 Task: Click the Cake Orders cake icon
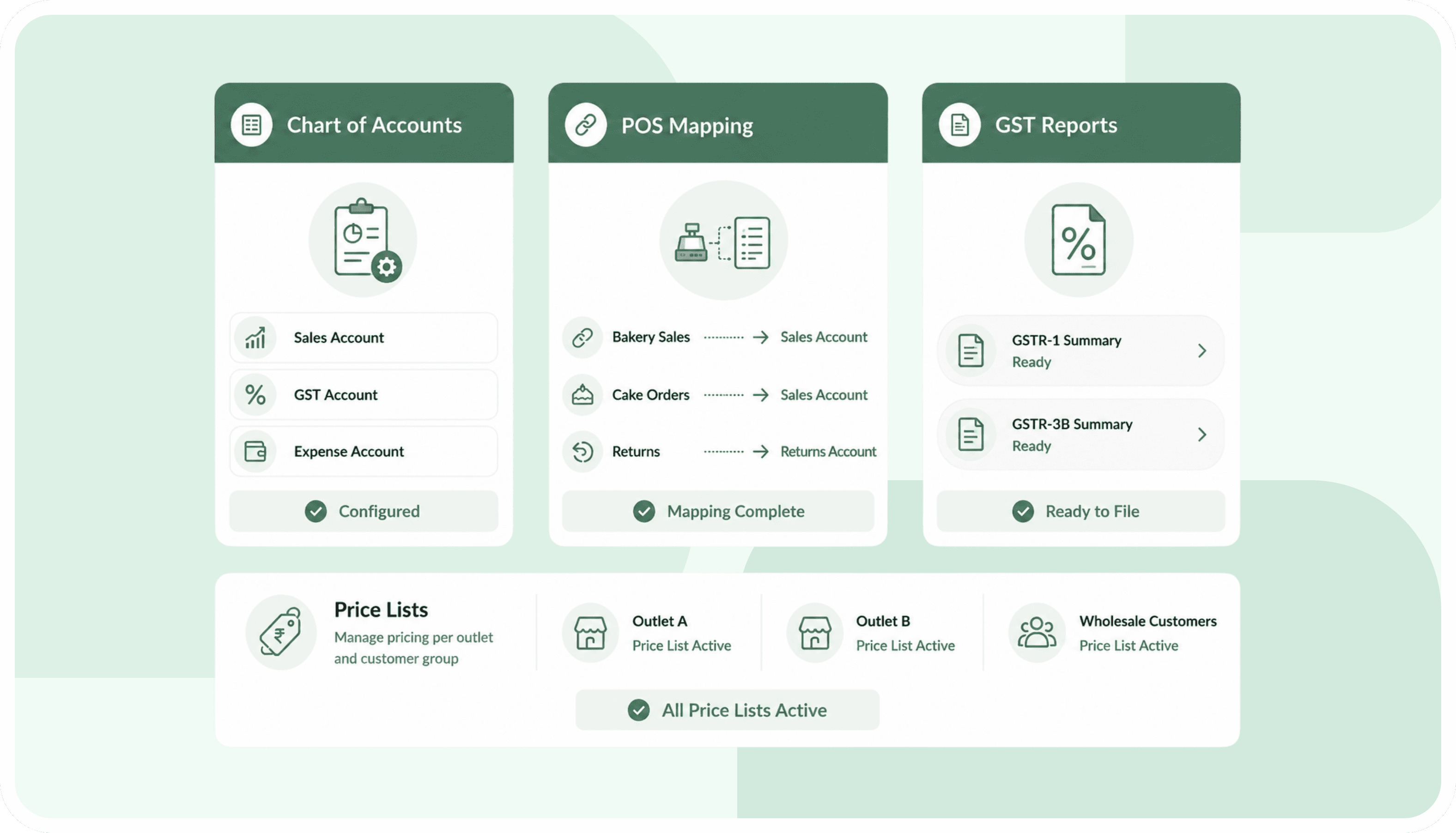(582, 394)
